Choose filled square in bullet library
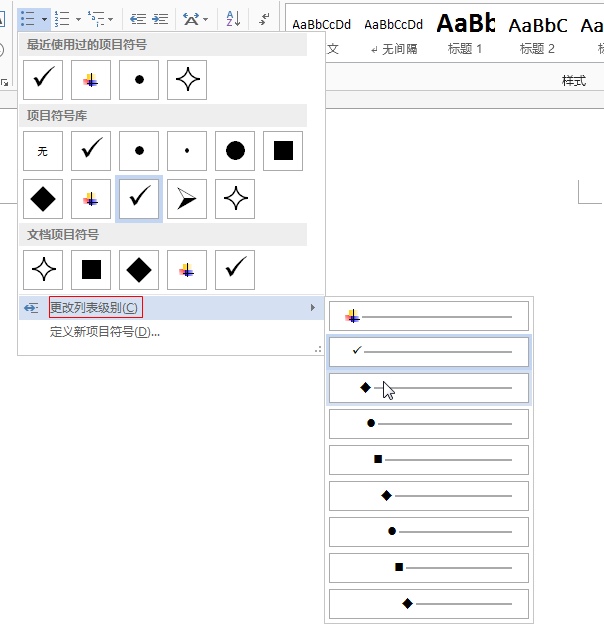The height and width of the screenshot is (643, 604). (283, 151)
